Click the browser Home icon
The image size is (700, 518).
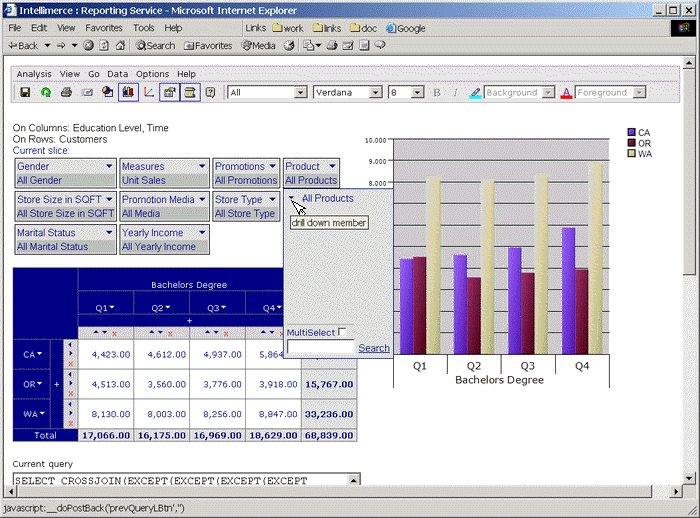point(120,46)
